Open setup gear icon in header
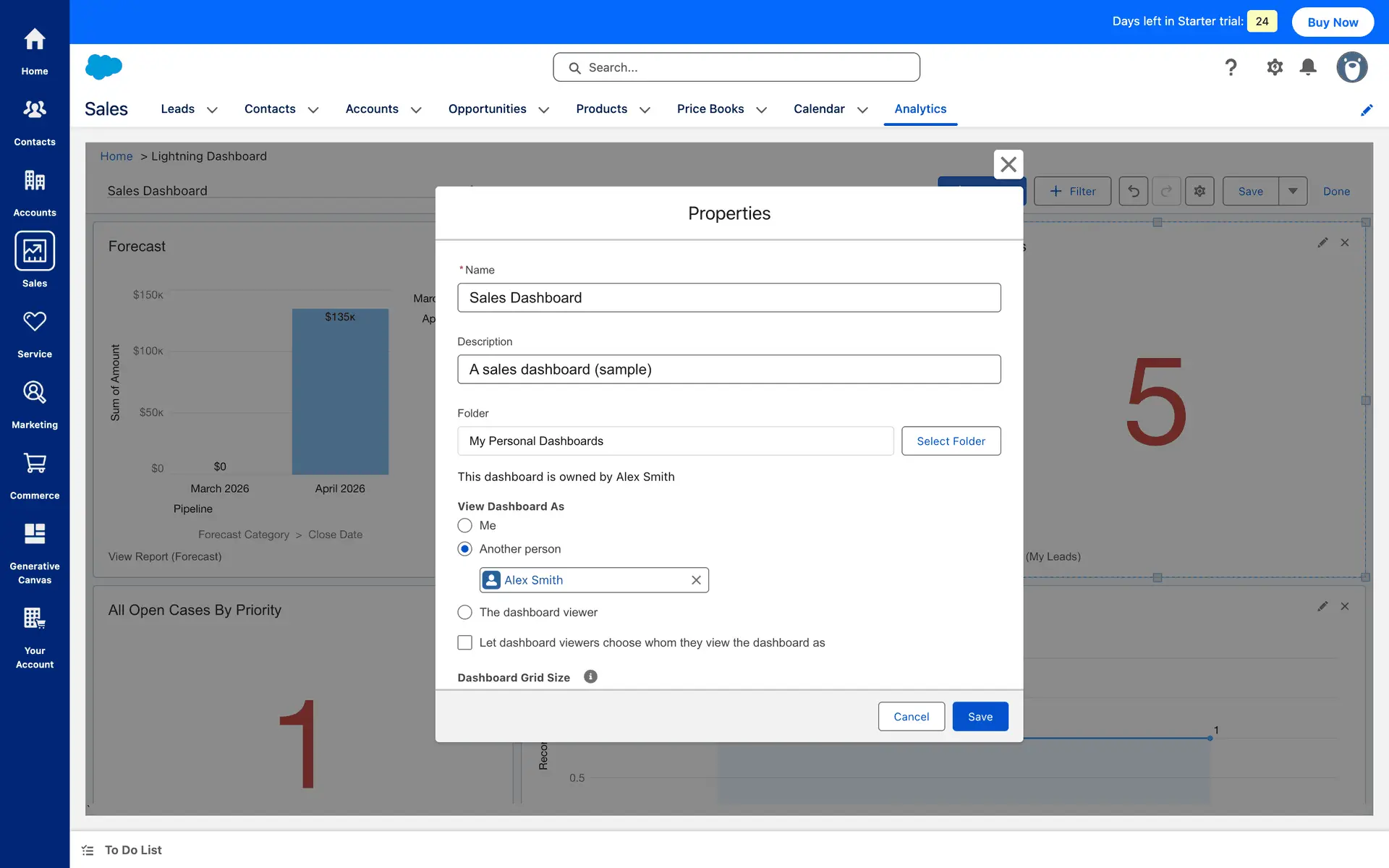 (x=1274, y=67)
